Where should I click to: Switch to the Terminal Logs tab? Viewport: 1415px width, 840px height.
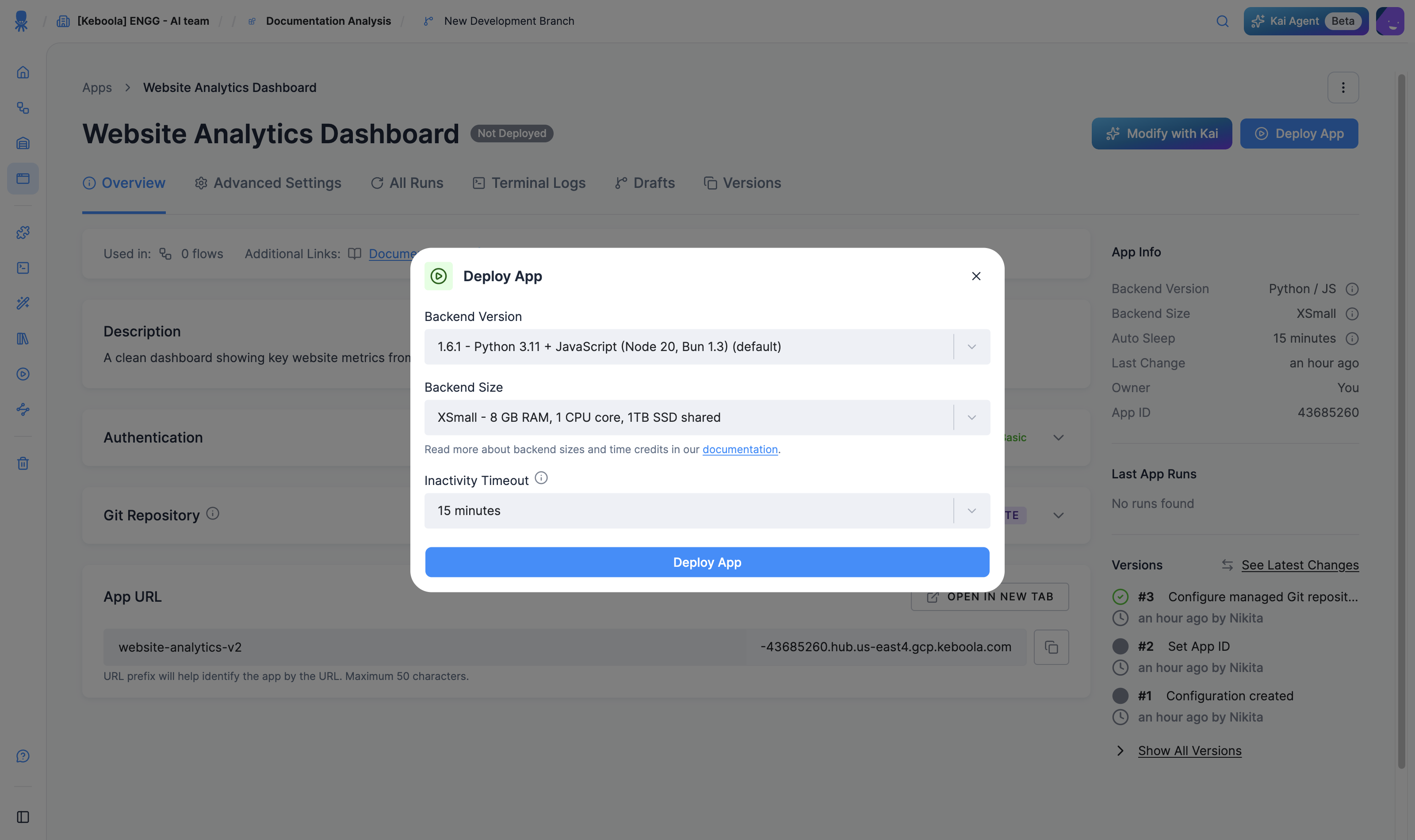[x=529, y=183]
